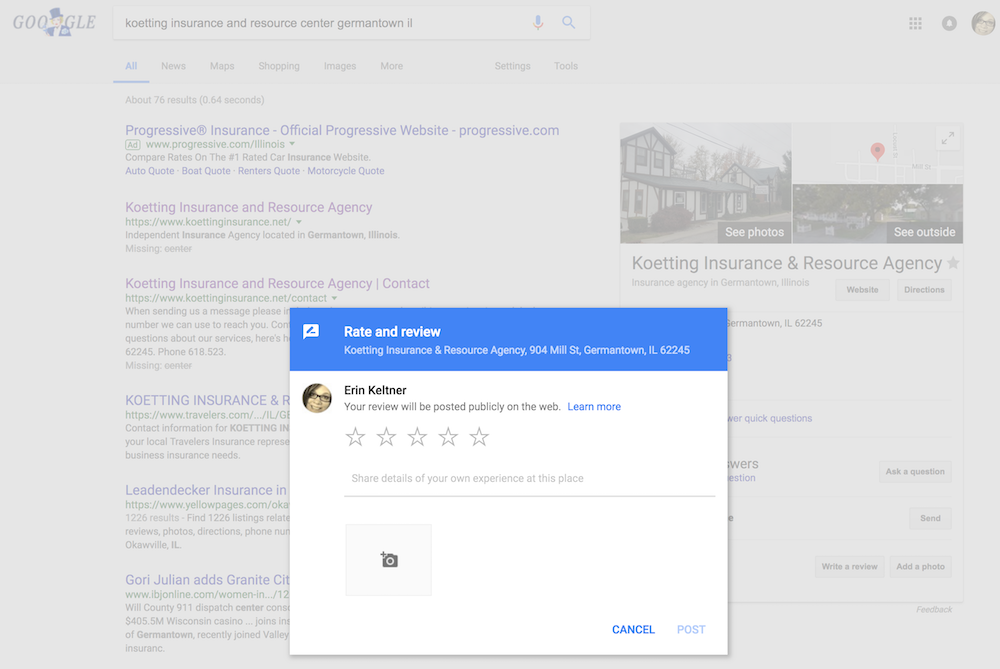Cancel the review dialog
This screenshot has height=669, width=1000.
tap(633, 629)
